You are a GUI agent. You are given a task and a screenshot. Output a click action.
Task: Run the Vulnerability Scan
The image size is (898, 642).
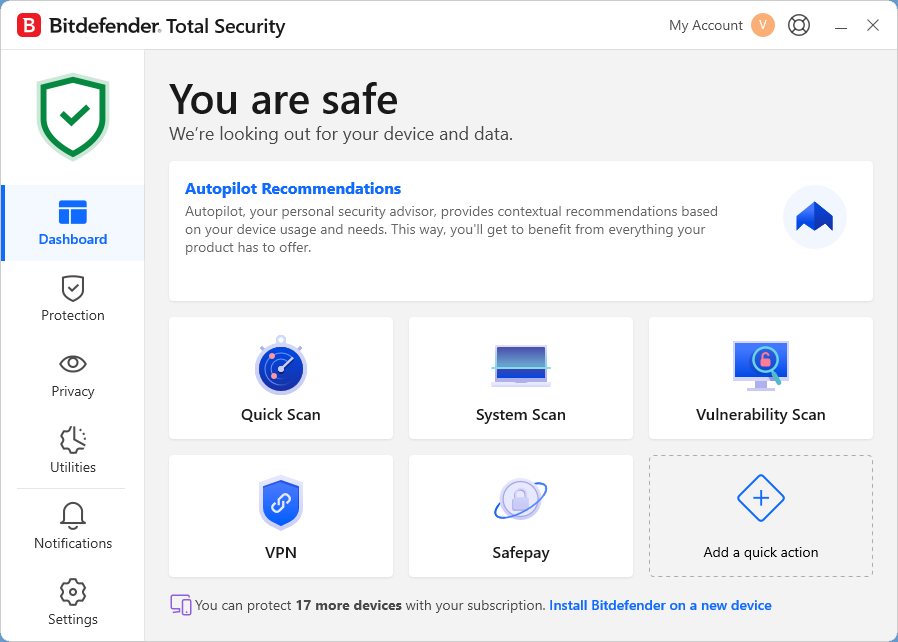760,378
